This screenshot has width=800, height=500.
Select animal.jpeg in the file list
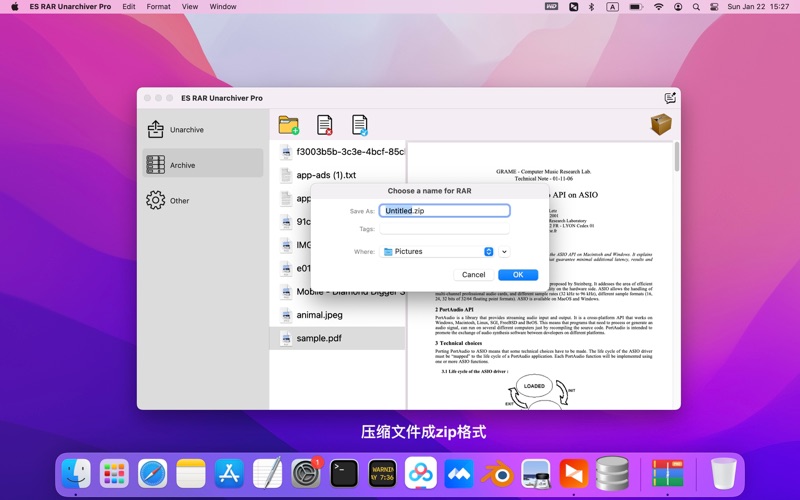(337, 315)
